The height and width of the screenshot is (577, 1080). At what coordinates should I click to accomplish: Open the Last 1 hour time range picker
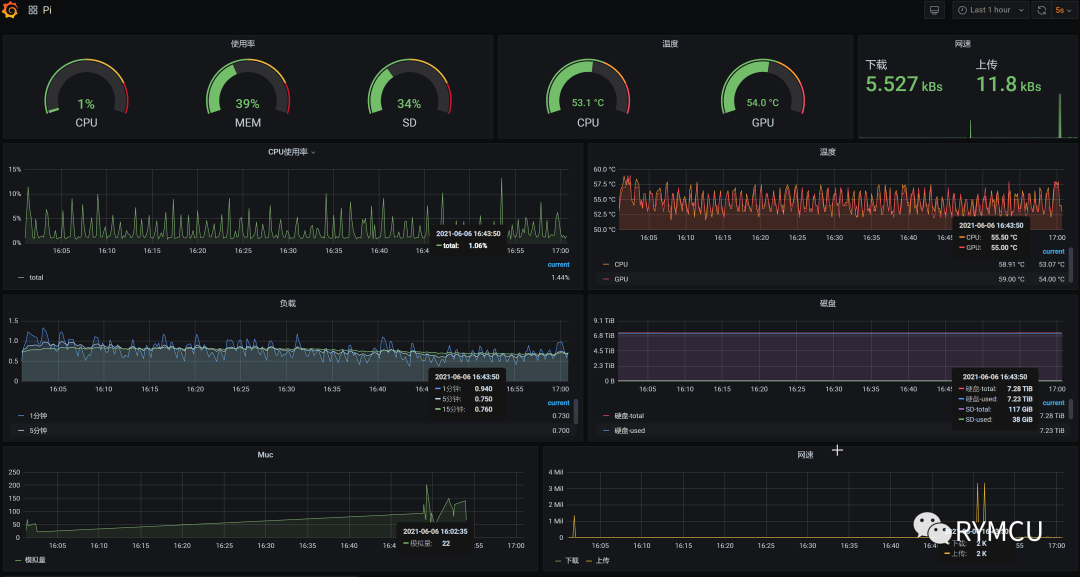tap(990, 10)
